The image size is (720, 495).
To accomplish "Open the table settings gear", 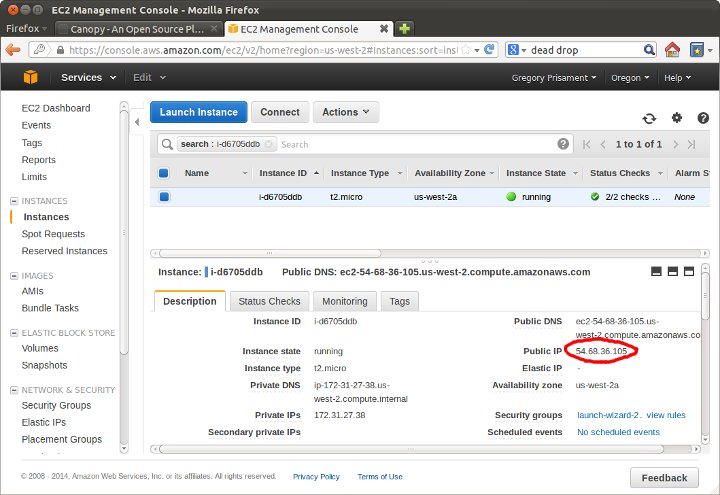I will coord(677,118).
